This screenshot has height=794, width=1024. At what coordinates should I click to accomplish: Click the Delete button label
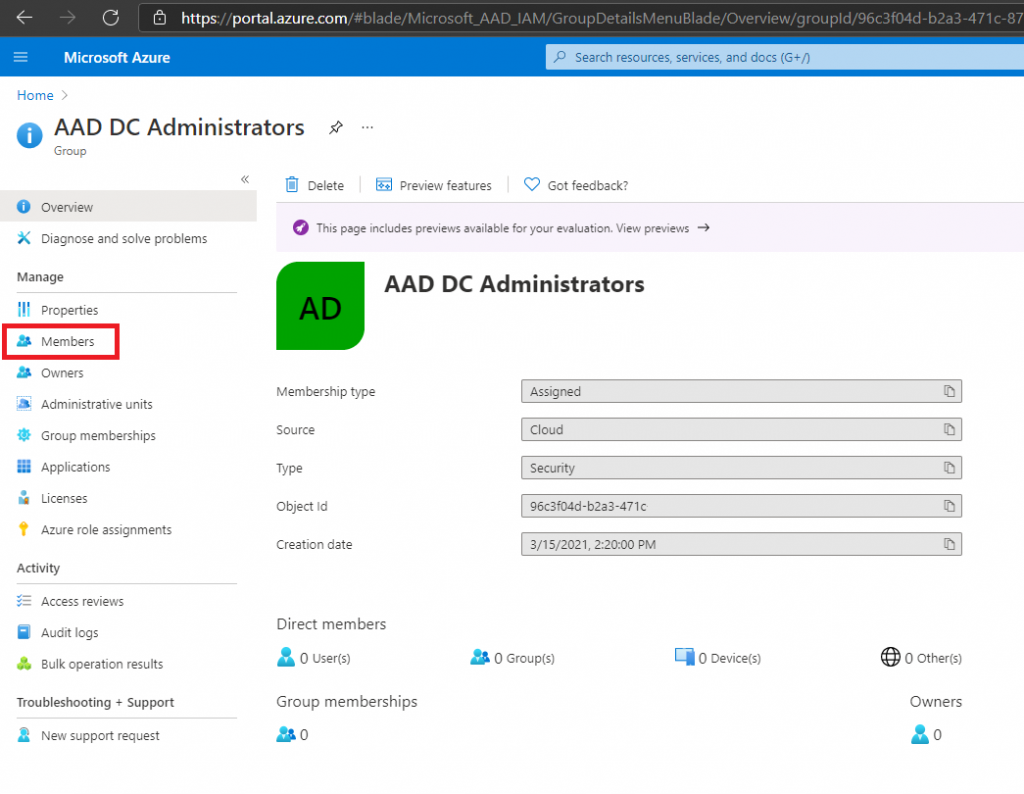(x=326, y=185)
